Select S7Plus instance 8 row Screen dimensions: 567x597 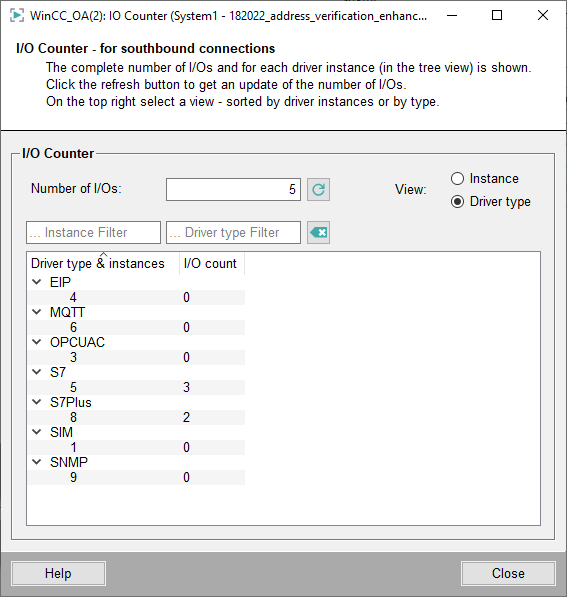click(136, 418)
